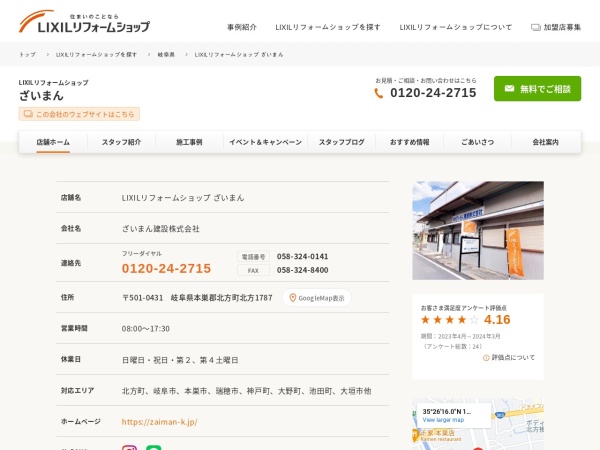Image resolution: width=600 pixels, height=450 pixels.
Task: Click the 35°26'16.0"N coordinates label on the map
Action: click(447, 412)
